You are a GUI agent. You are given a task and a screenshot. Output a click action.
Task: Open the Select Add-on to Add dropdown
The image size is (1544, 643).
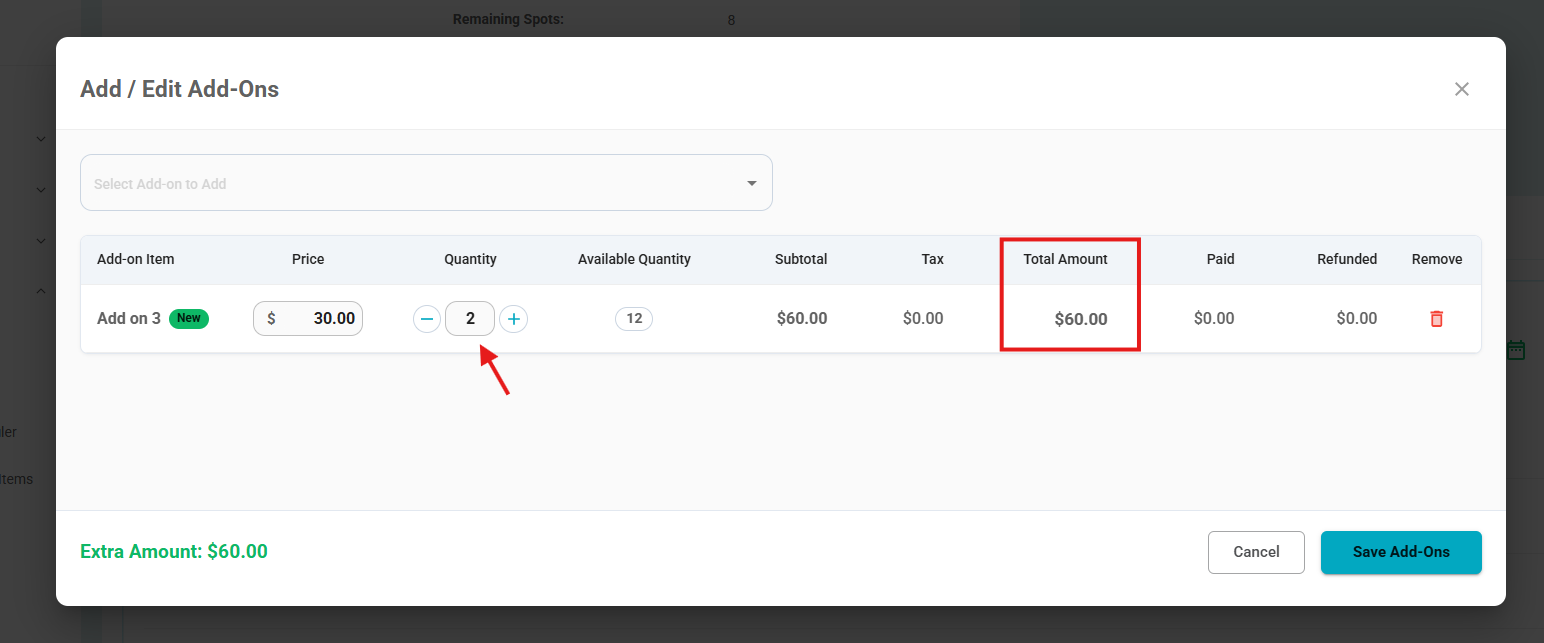pyautogui.click(x=426, y=183)
